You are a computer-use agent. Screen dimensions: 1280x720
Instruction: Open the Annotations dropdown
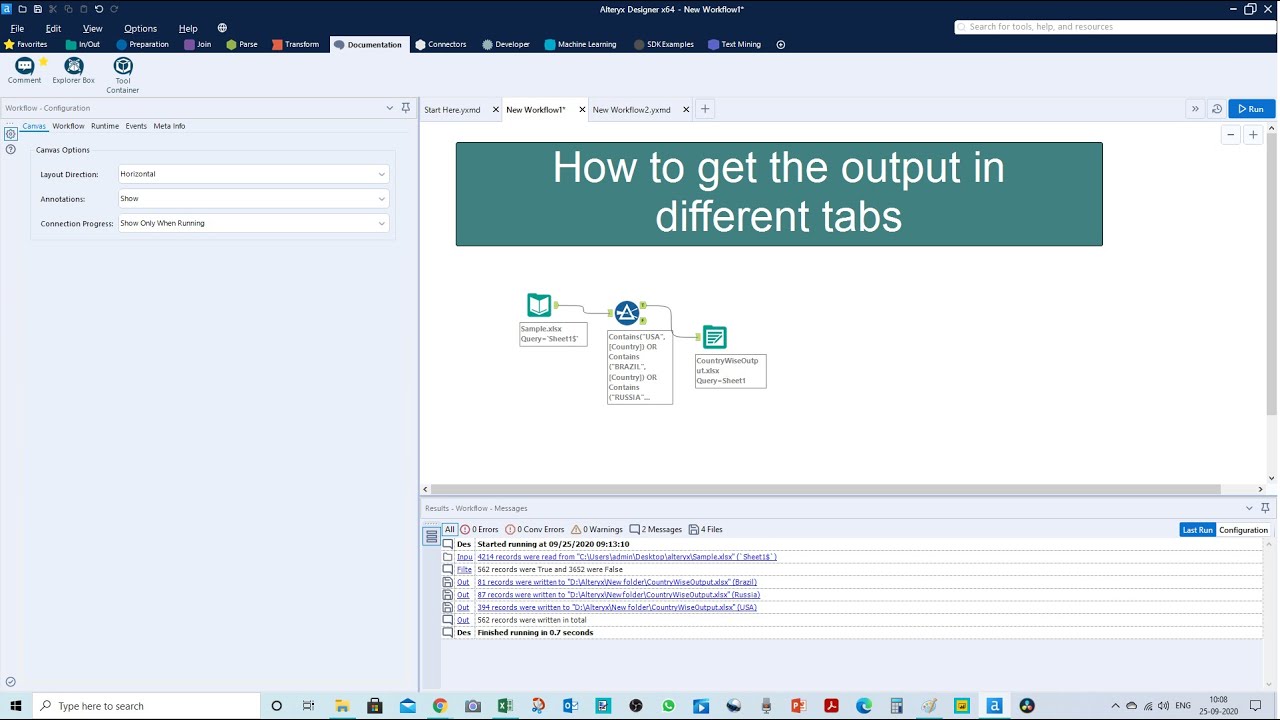253,199
